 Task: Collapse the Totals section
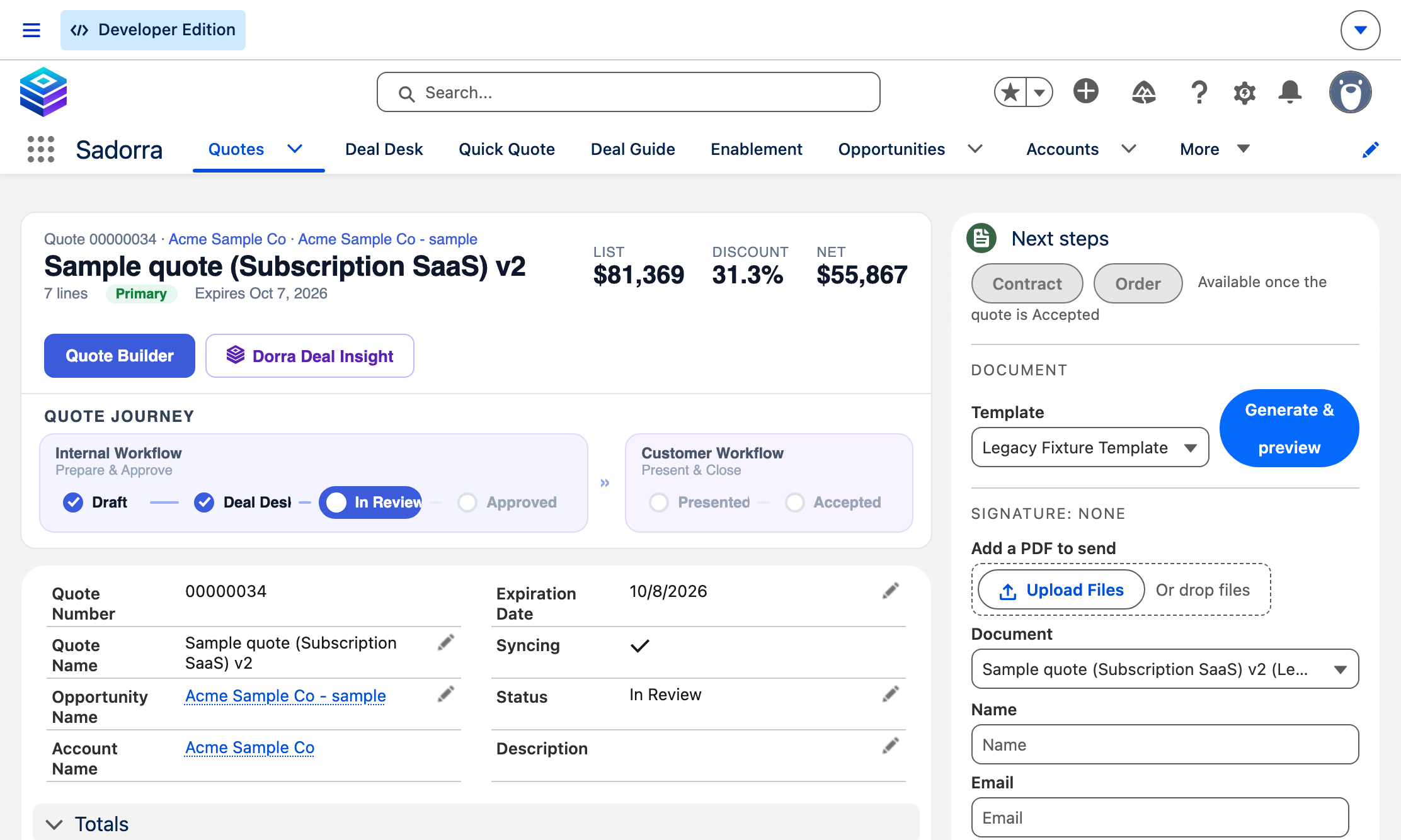tap(476, 822)
